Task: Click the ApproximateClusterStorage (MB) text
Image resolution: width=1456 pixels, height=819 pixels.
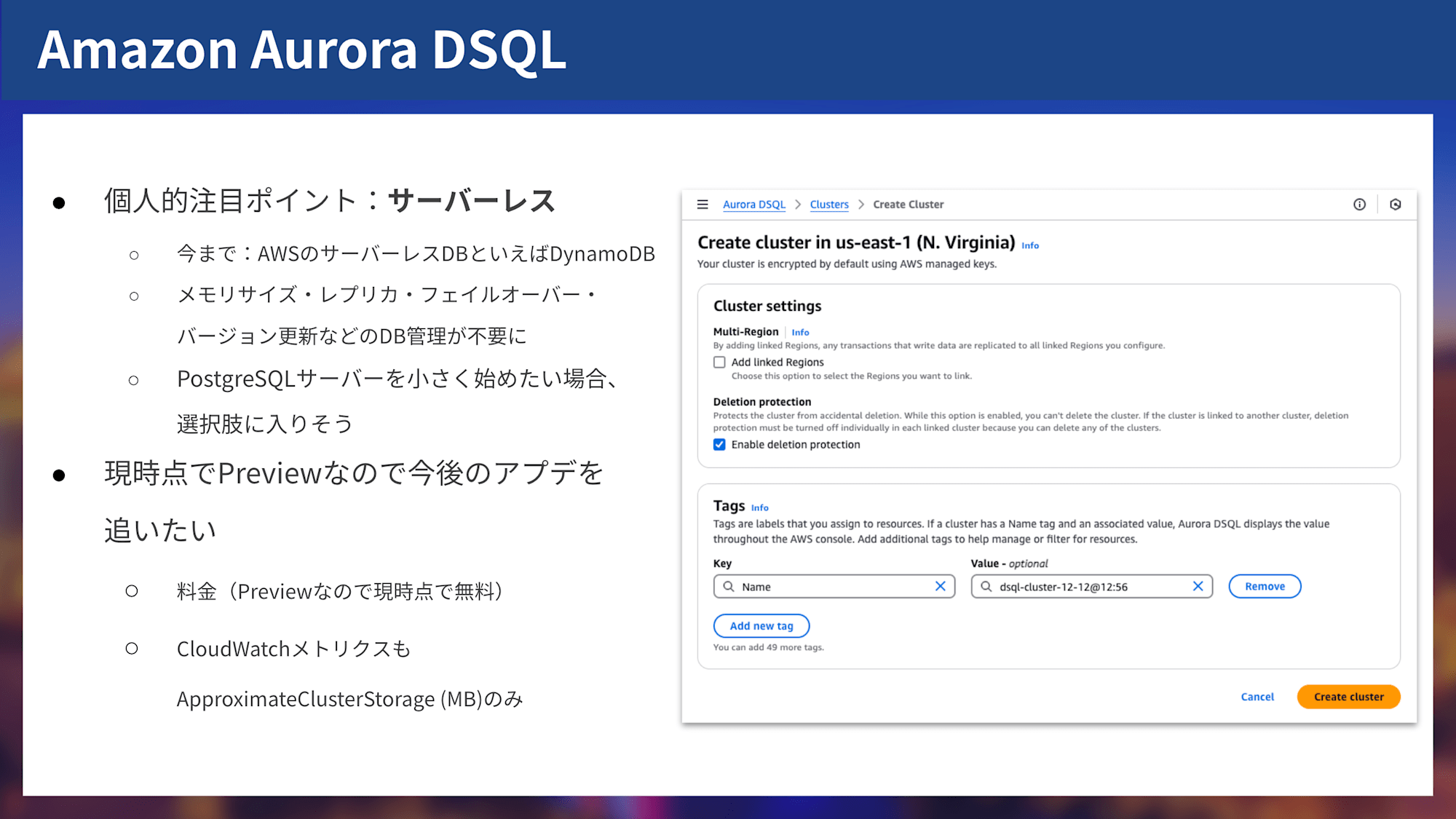Action: tap(329, 699)
